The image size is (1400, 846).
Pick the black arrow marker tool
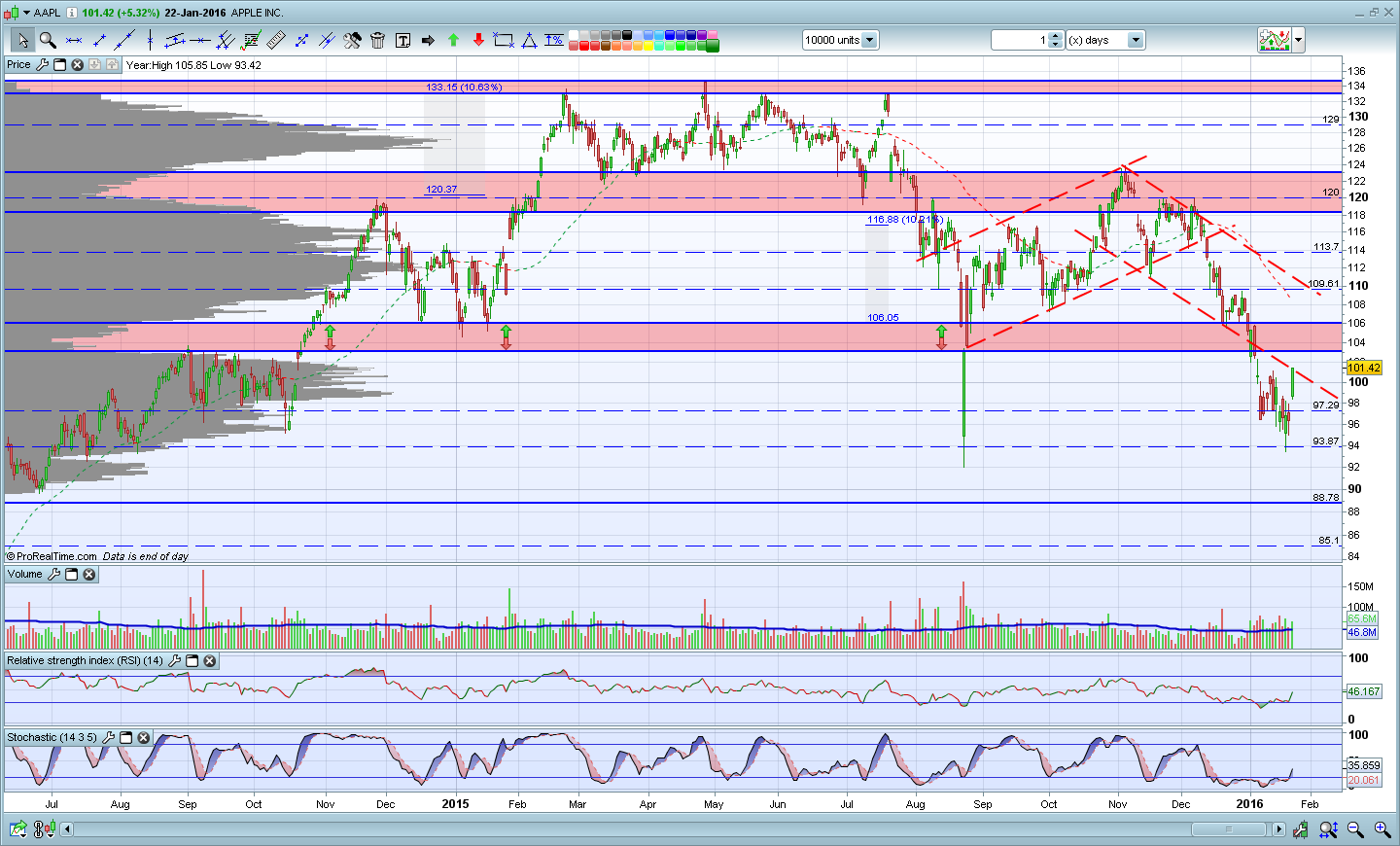click(x=428, y=40)
